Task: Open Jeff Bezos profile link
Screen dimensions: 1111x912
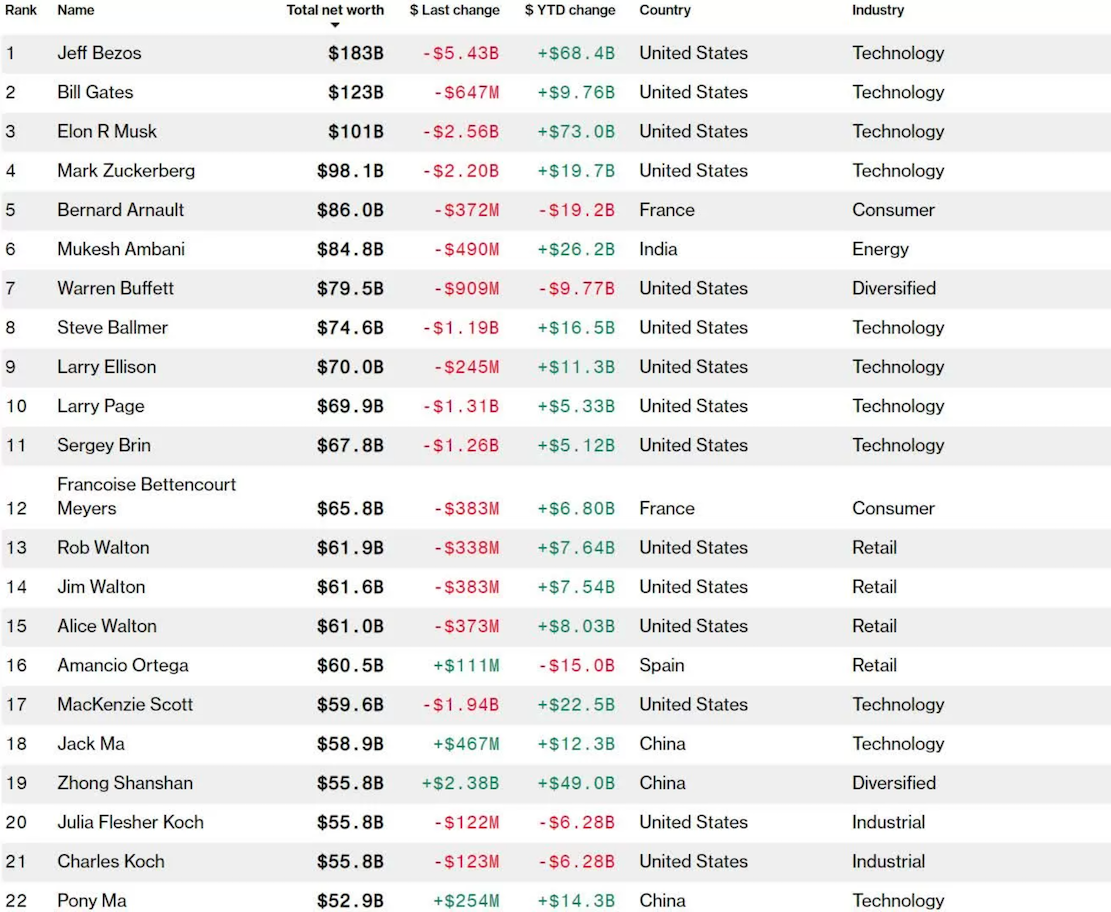Action: coord(99,53)
